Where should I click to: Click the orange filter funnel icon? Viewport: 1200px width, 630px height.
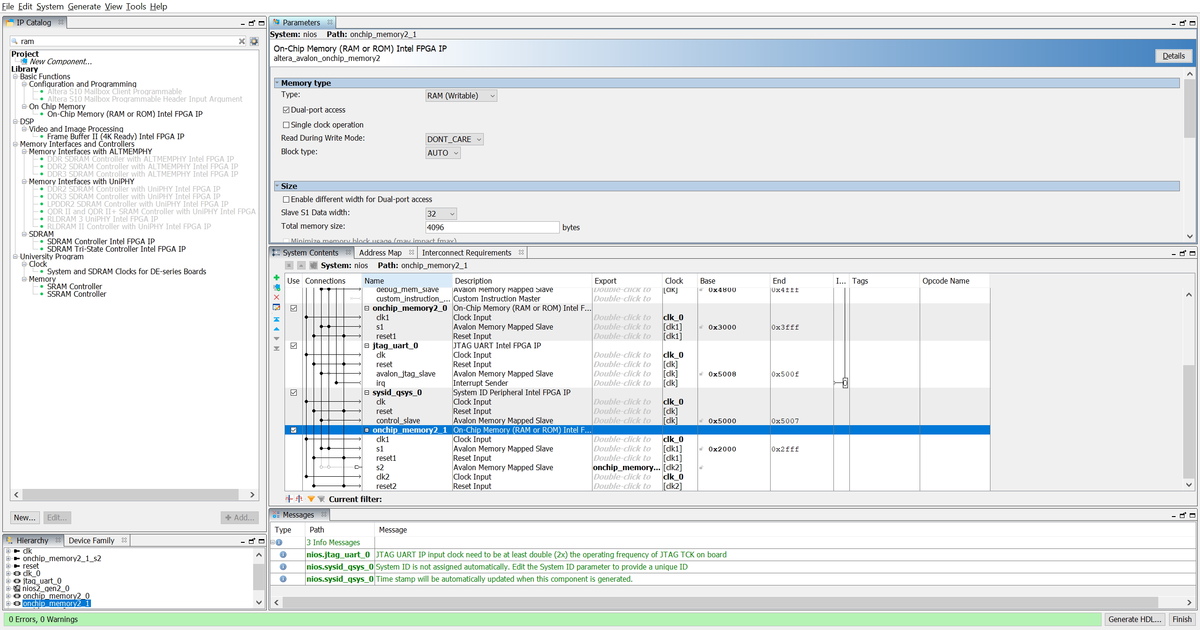coord(311,498)
